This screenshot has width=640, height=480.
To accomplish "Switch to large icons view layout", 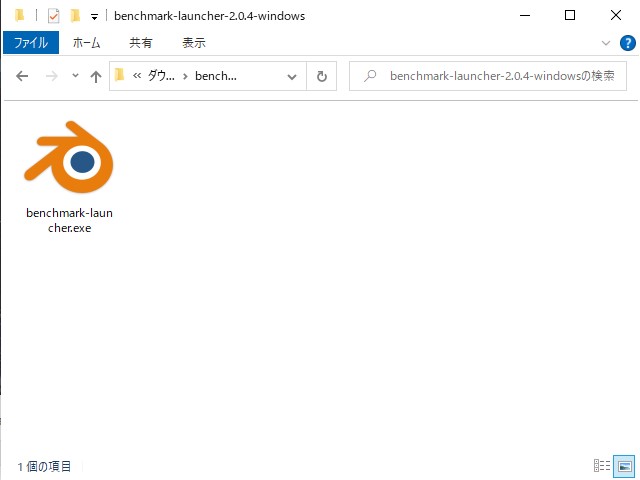I will 624,466.
